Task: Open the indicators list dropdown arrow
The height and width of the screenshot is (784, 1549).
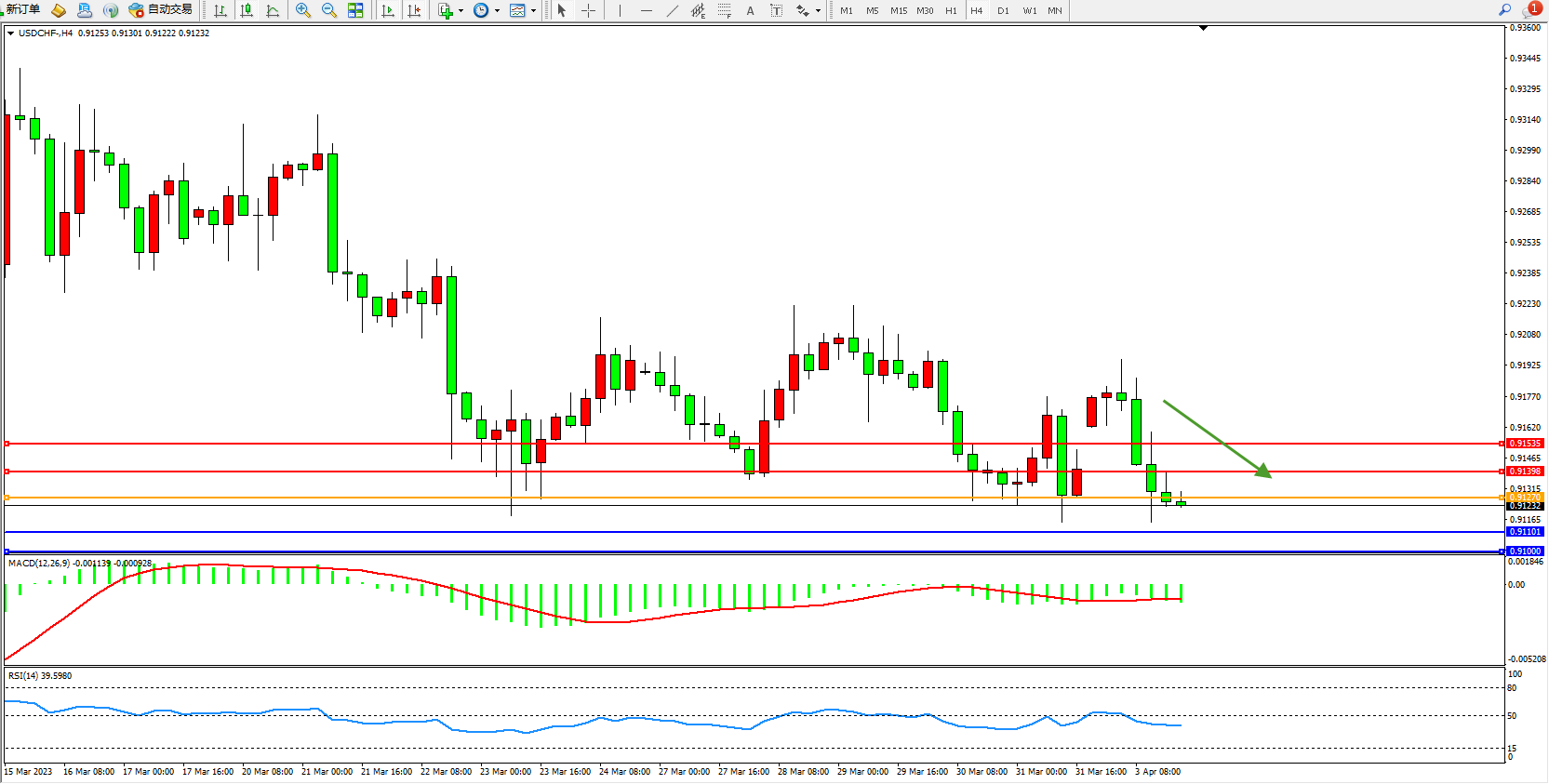Action: point(461,11)
